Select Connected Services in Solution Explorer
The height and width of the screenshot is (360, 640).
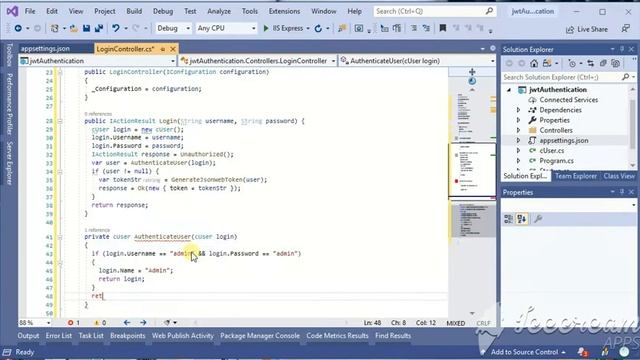[568, 100]
